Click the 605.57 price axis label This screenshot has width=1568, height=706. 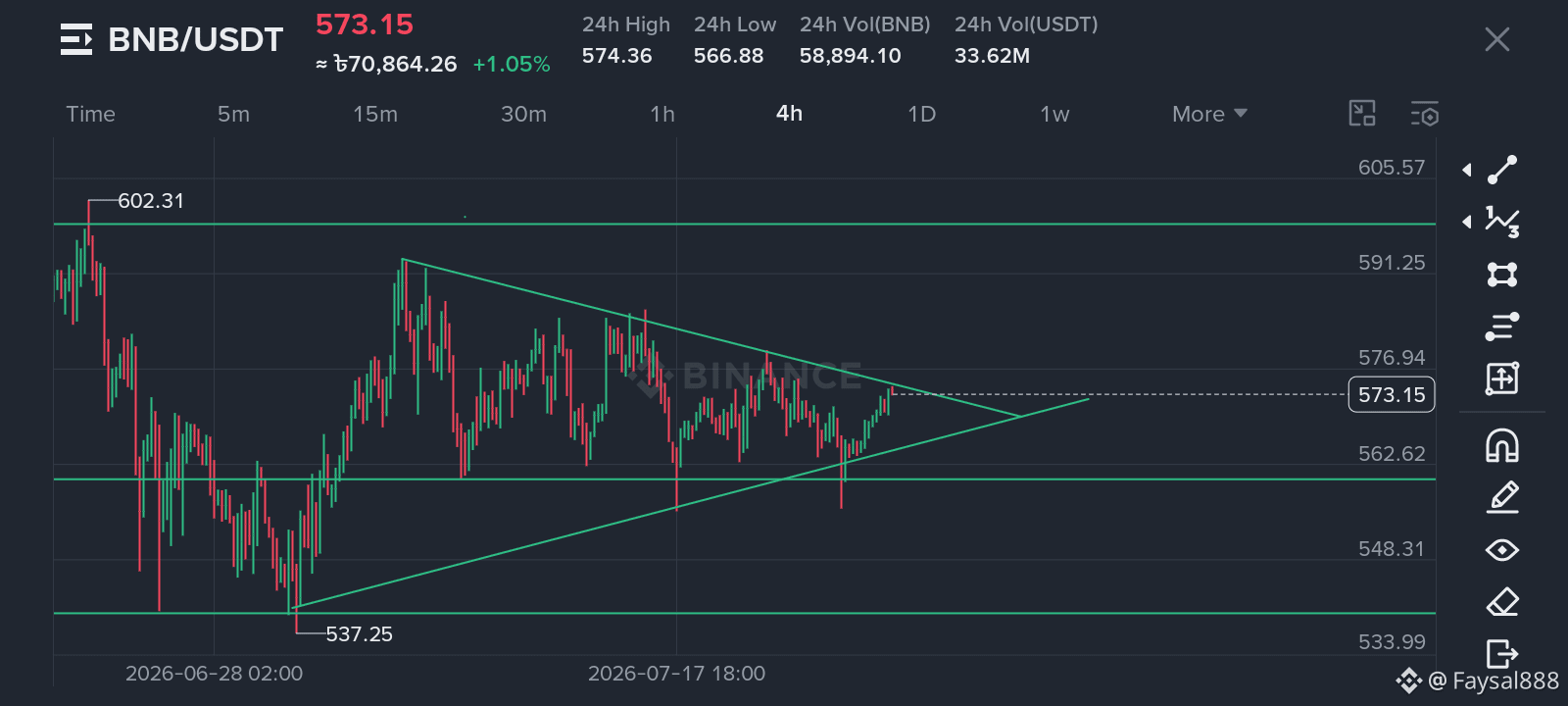pyautogui.click(x=1392, y=168)
